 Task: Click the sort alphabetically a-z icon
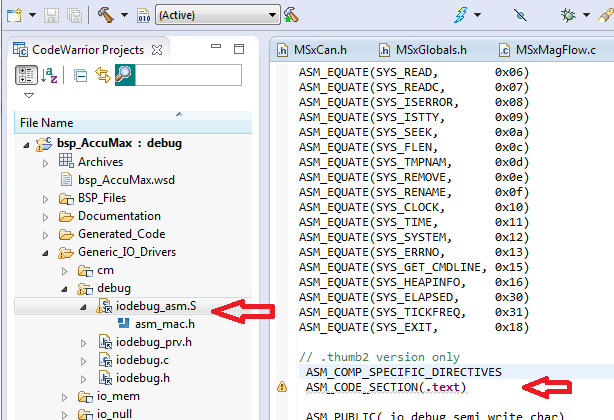pyautogui.click(x=49, y=75)
